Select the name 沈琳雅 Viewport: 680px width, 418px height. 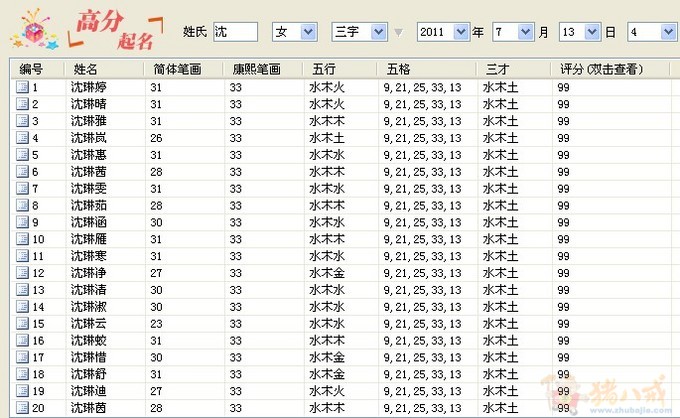point(88,121)
